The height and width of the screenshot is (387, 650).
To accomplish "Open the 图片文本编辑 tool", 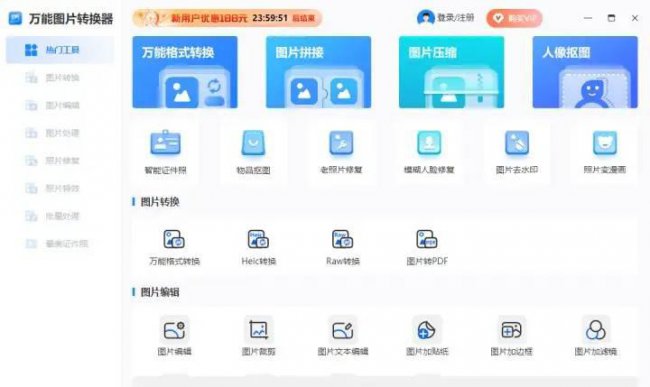I will (343, 336).
